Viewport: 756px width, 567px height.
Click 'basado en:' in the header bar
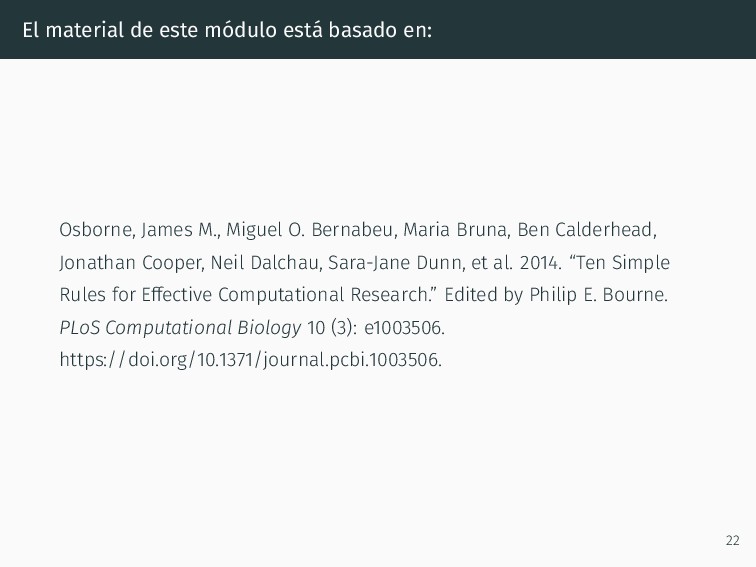click(380, 30)
